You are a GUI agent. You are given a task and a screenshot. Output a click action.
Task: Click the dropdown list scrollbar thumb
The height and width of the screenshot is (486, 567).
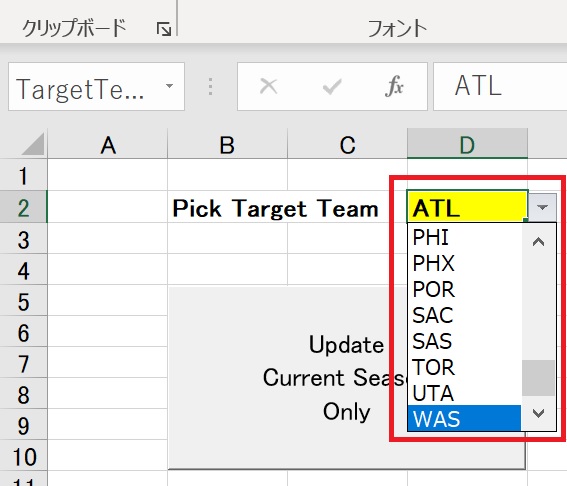point(538,378)
